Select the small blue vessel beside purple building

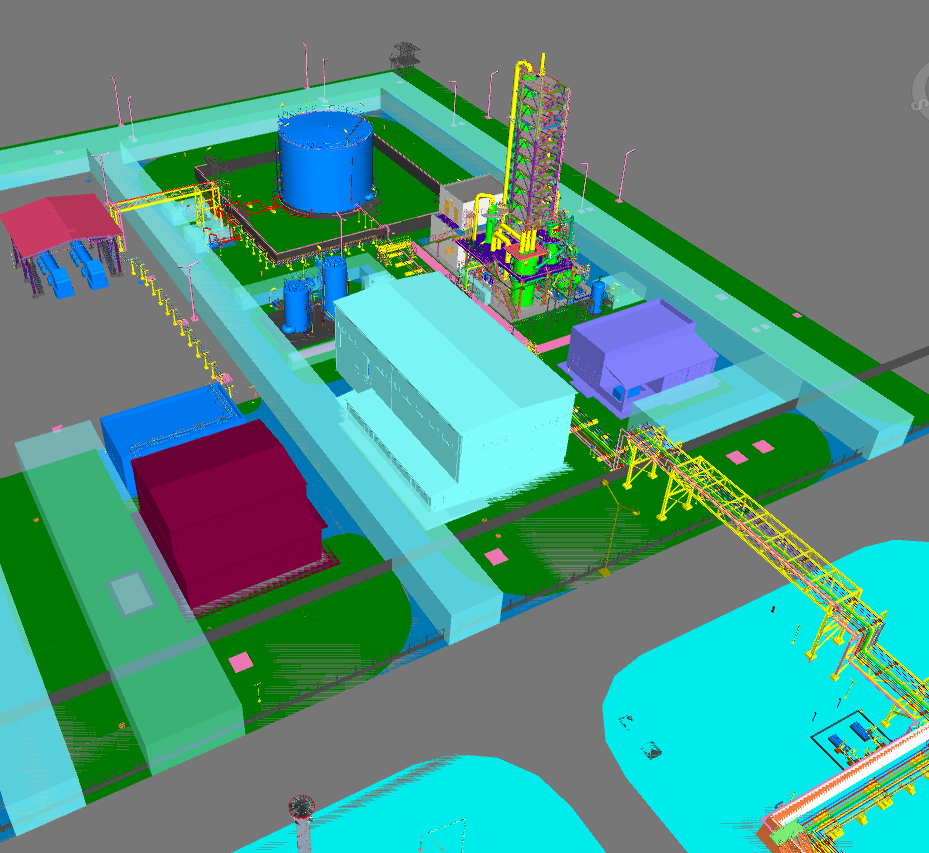[598, 296]
